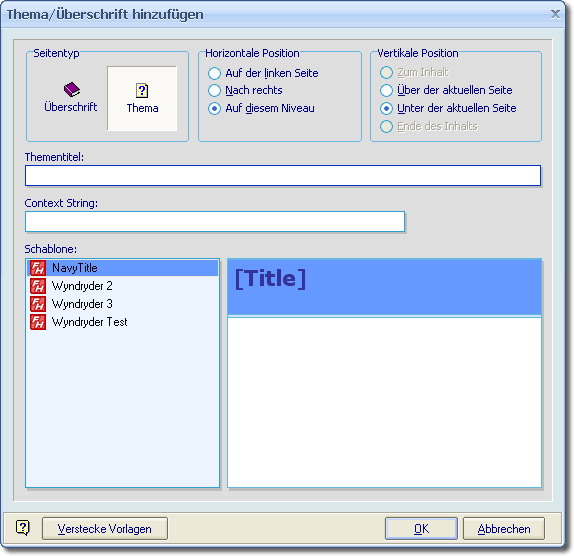The width and height of the screenshot is (574, 556).
Task: Click the Wyndryder 3 template icon
Action: pos(38,304)
